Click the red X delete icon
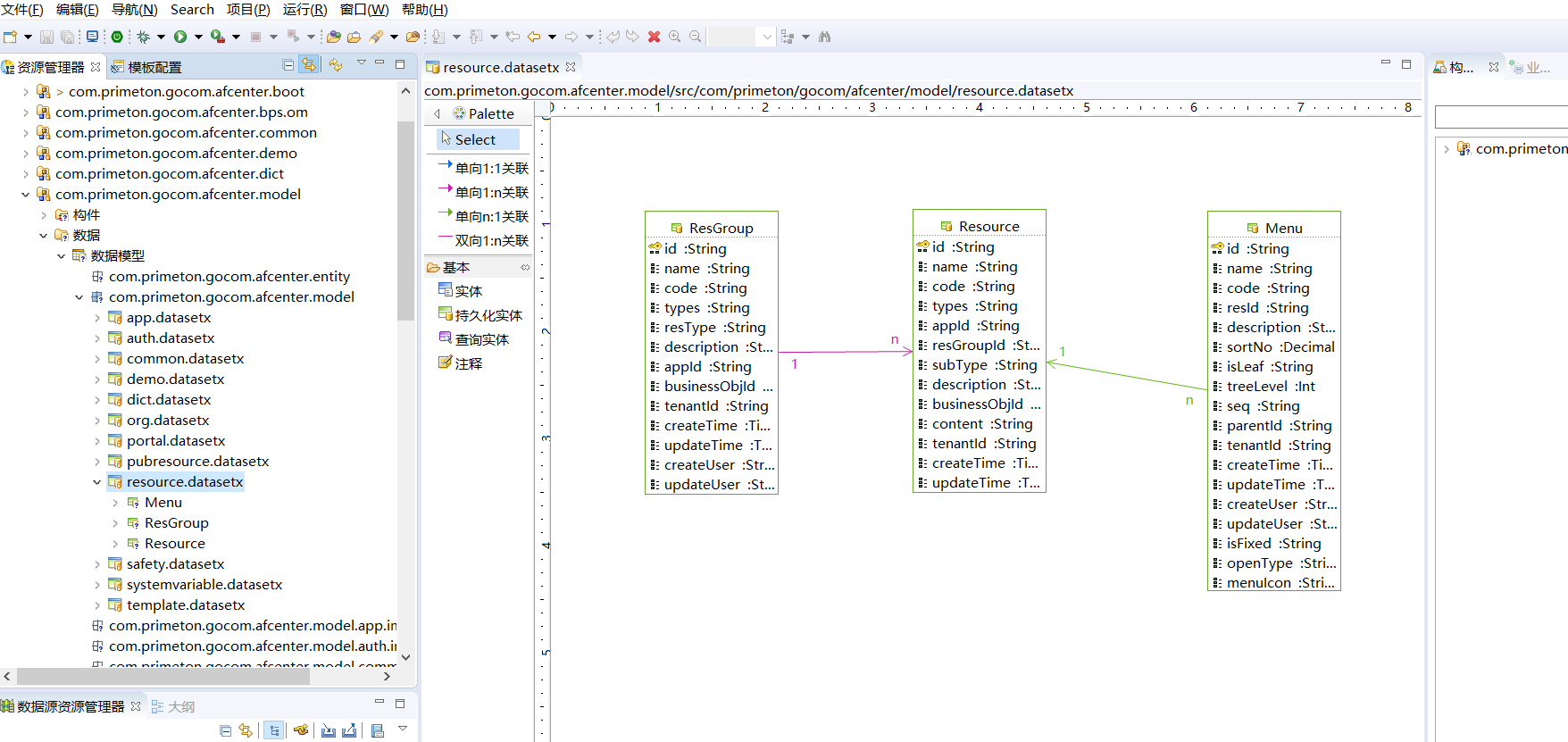Screen dimensions: 1568x742 [x=654, y=37]
